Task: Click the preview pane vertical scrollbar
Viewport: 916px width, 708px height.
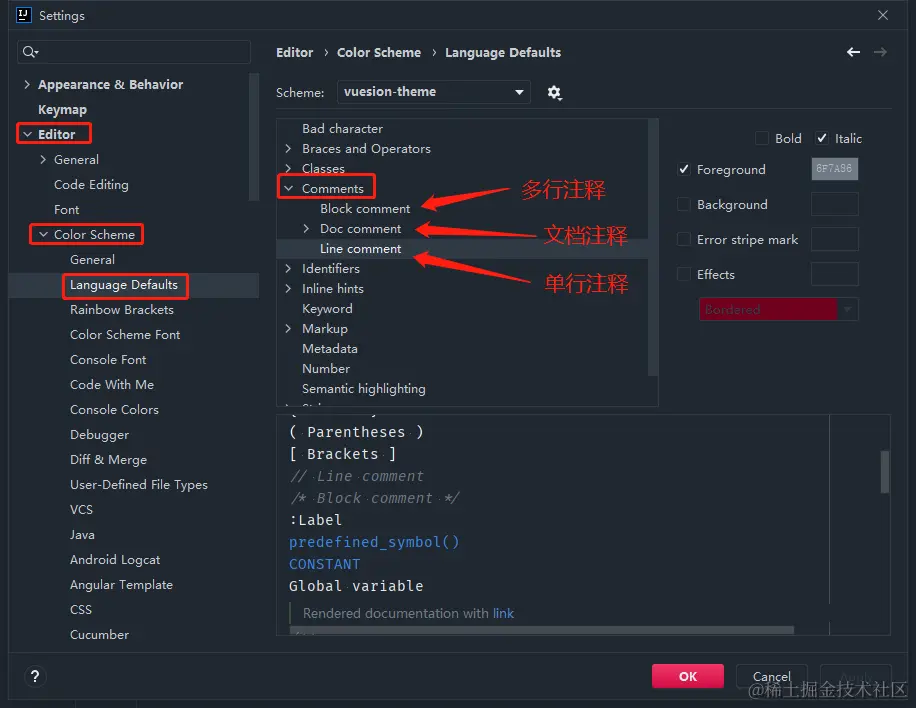Action: (885, 471)
